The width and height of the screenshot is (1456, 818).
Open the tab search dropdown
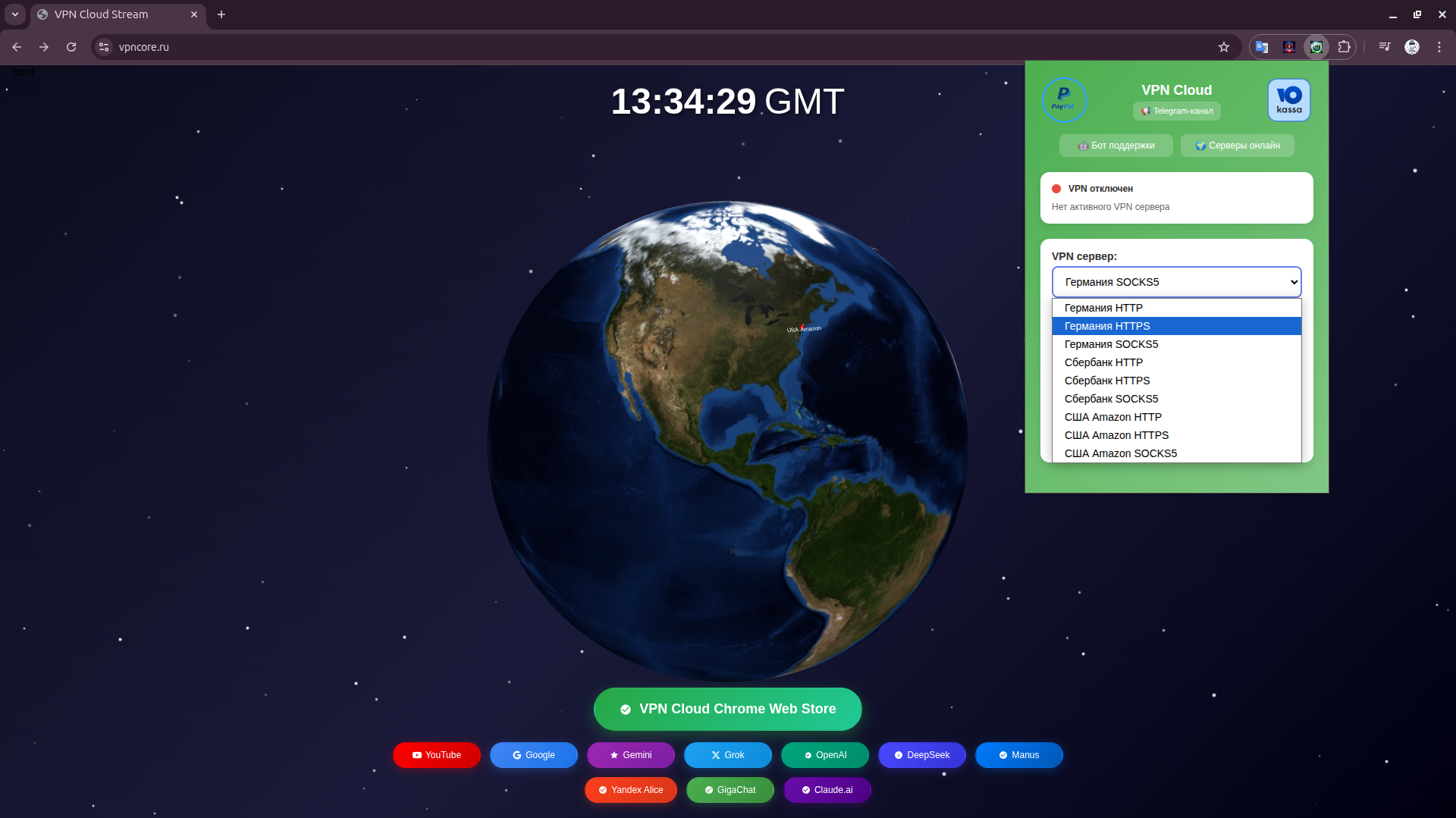tap(15, 14)
